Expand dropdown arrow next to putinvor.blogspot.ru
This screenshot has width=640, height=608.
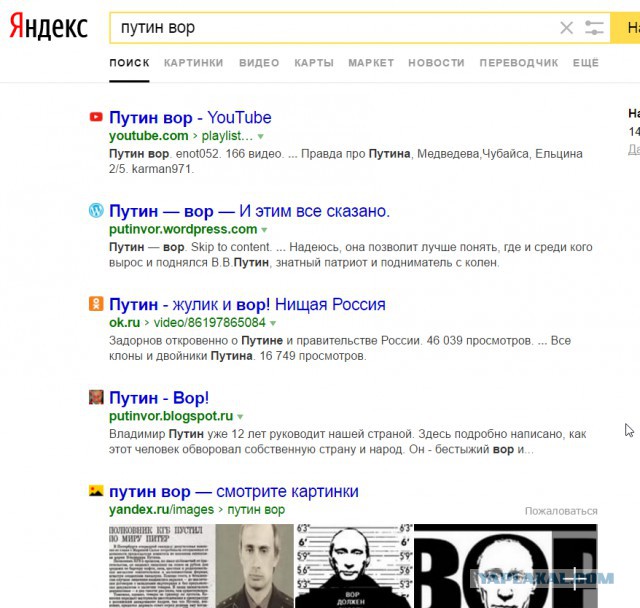click(240, 417)
